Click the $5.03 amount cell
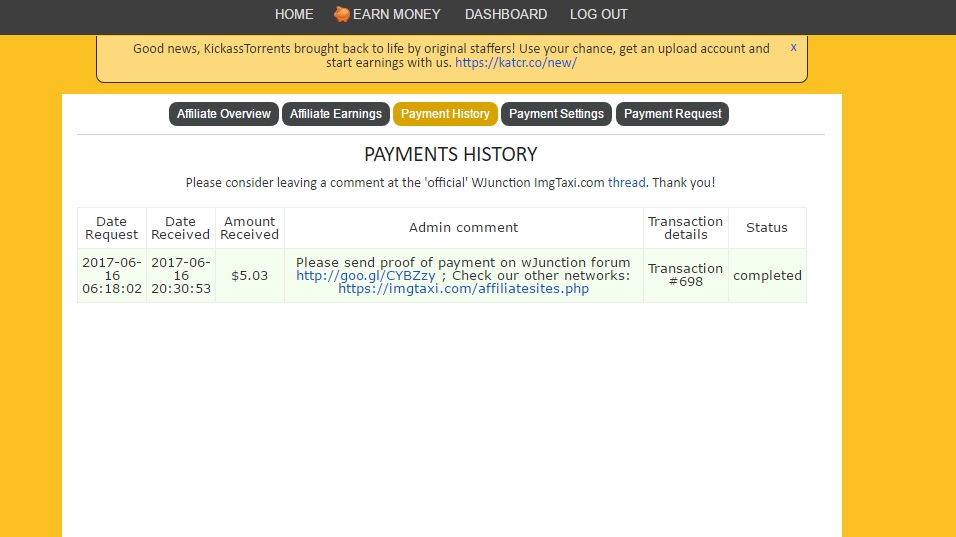Screen dimensions: 956x537 249,275
